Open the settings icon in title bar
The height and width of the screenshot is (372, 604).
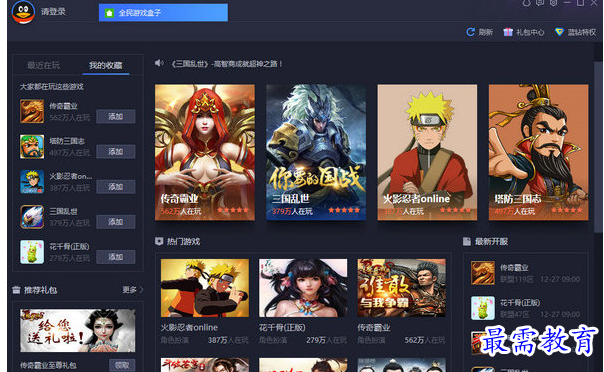tap(554, 3)
